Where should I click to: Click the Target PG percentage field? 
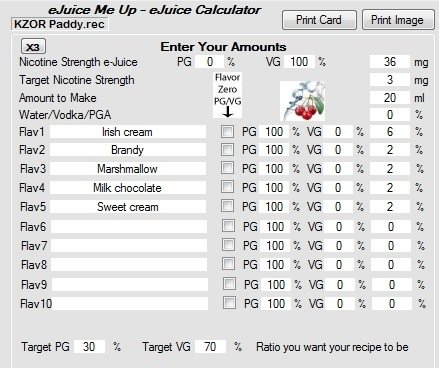(89, 347)
